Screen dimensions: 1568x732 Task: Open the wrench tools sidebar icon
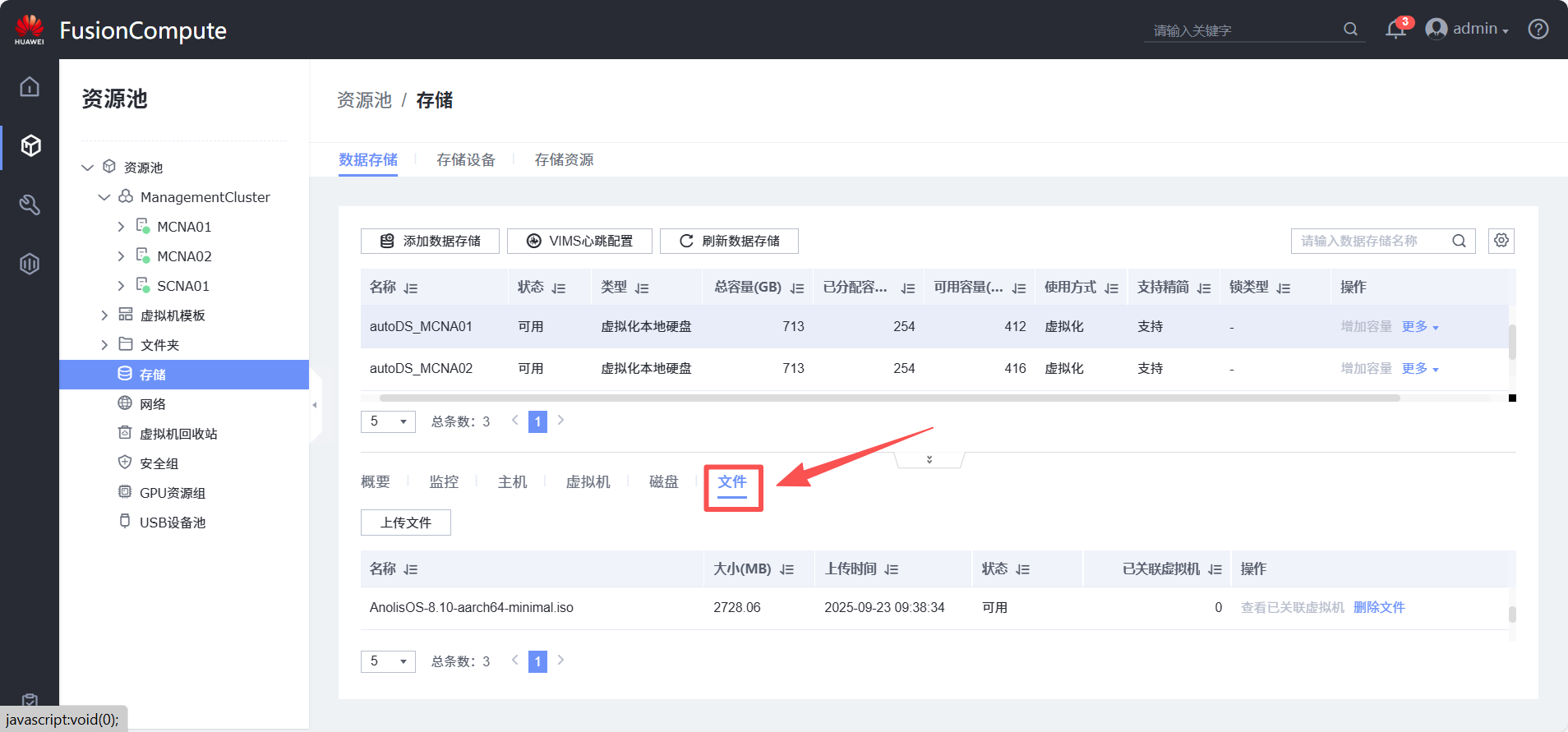pos(30,205)
